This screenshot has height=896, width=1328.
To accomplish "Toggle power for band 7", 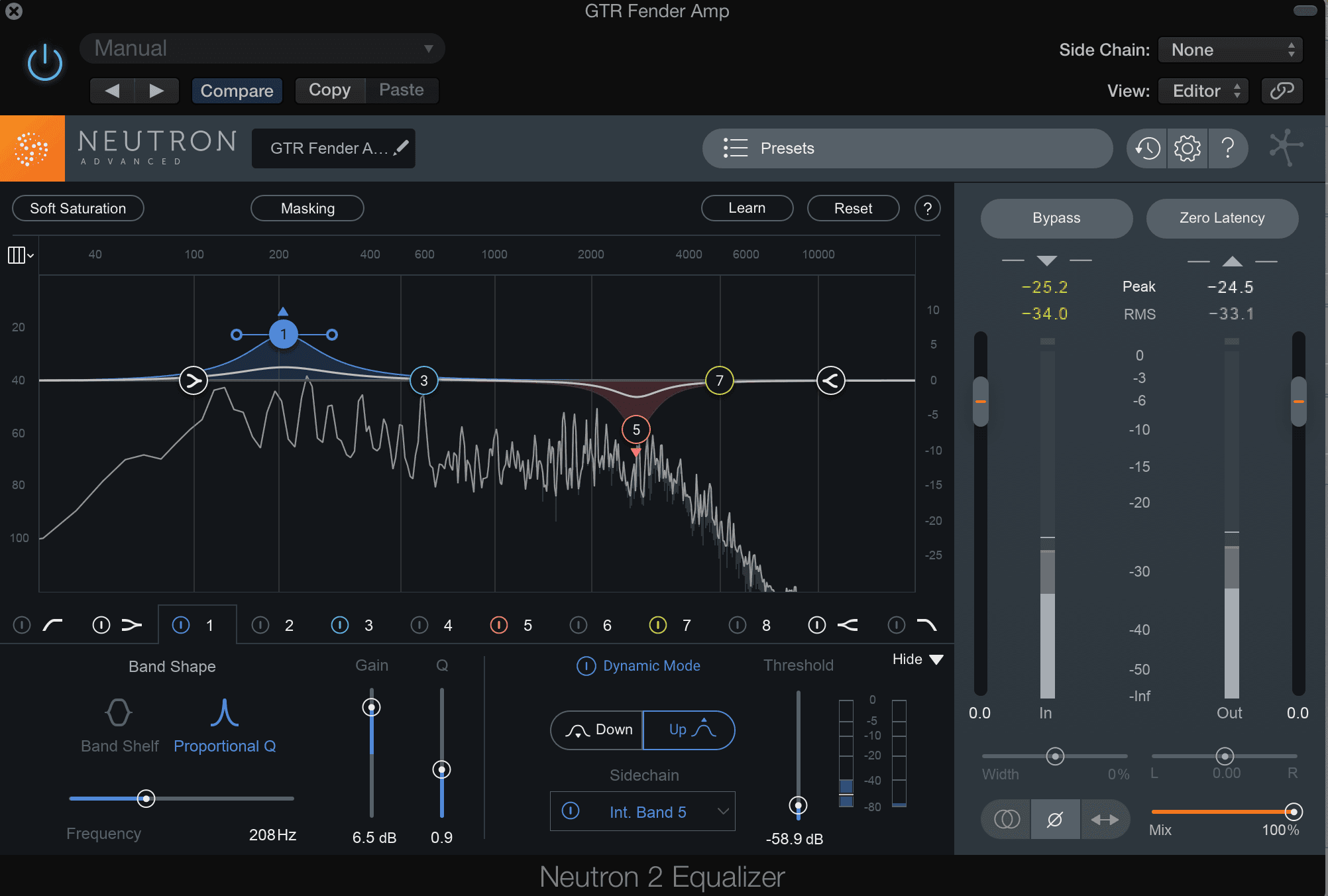I will point(658,625).
